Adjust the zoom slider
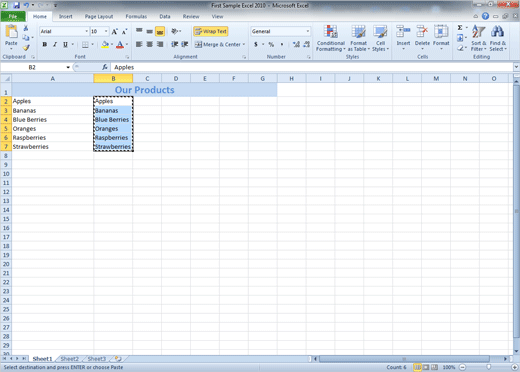Image resolution: width=520 pixels, height=372 pixels. click(x=488, y=367)
